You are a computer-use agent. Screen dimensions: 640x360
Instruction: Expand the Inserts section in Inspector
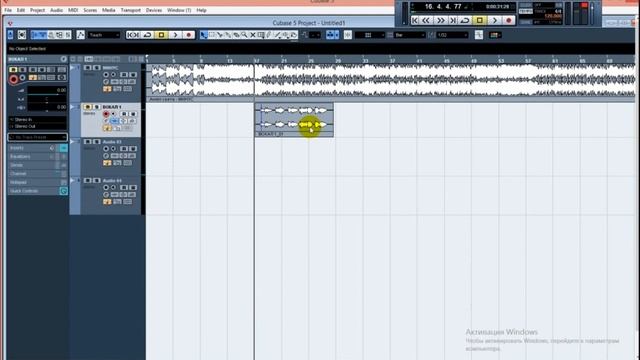point(38,148)
